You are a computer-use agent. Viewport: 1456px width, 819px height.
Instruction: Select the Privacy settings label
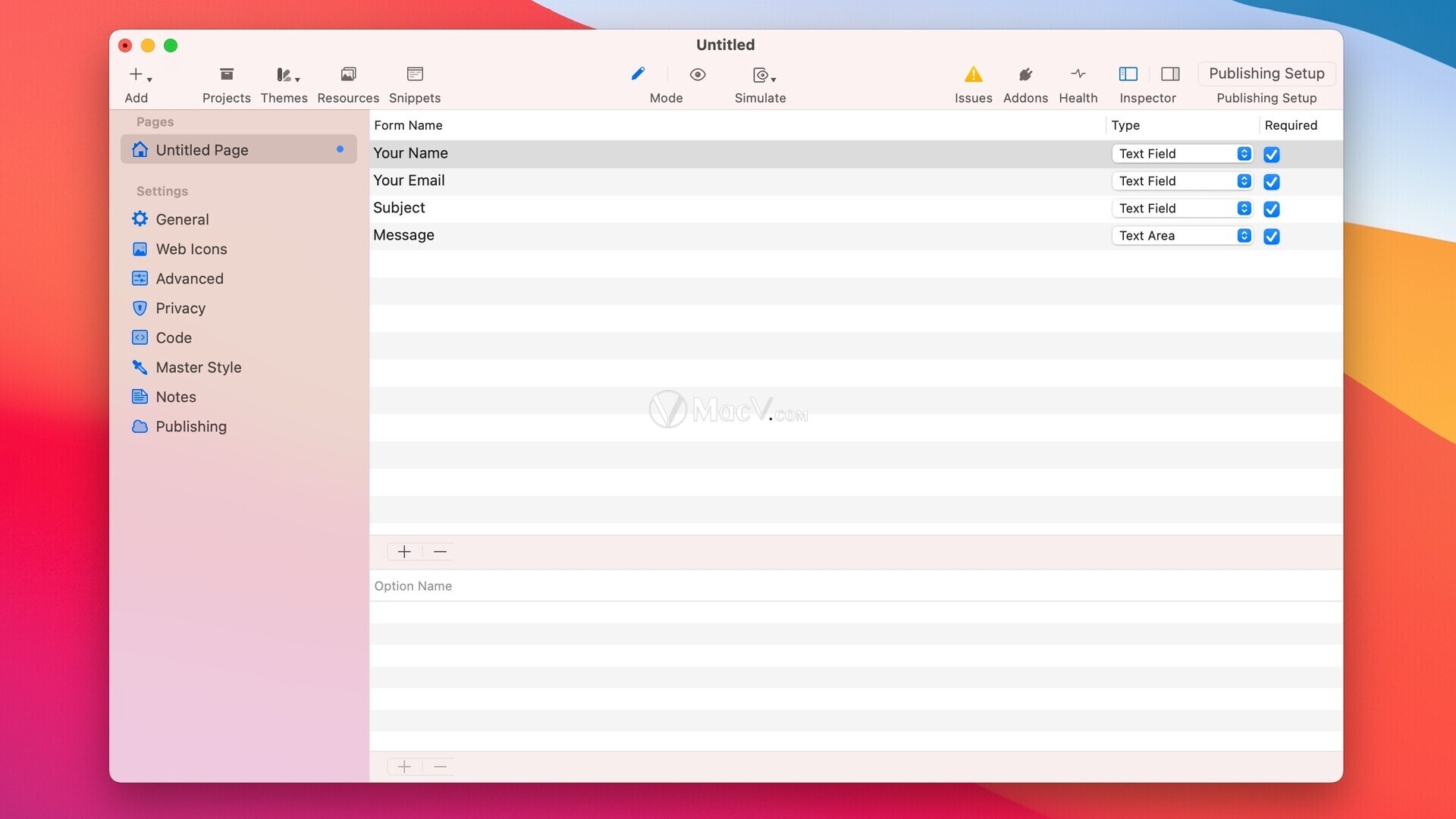(x=180, y=308)
